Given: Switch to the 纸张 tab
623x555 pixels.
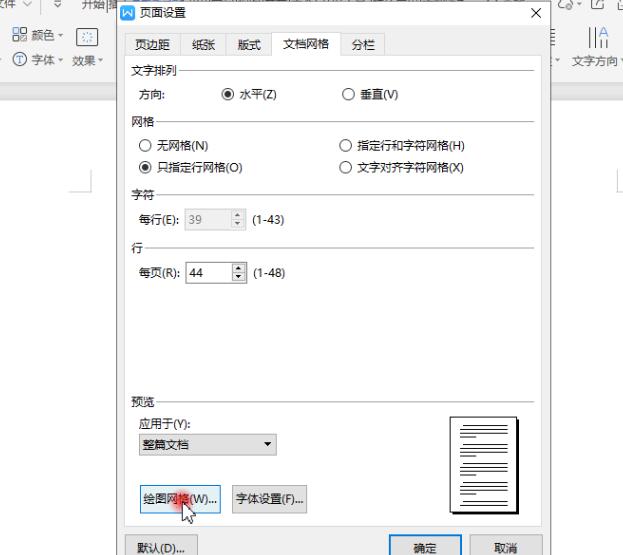Looking at the screenshot, I should pyautogui.click(x=203, y=44).
